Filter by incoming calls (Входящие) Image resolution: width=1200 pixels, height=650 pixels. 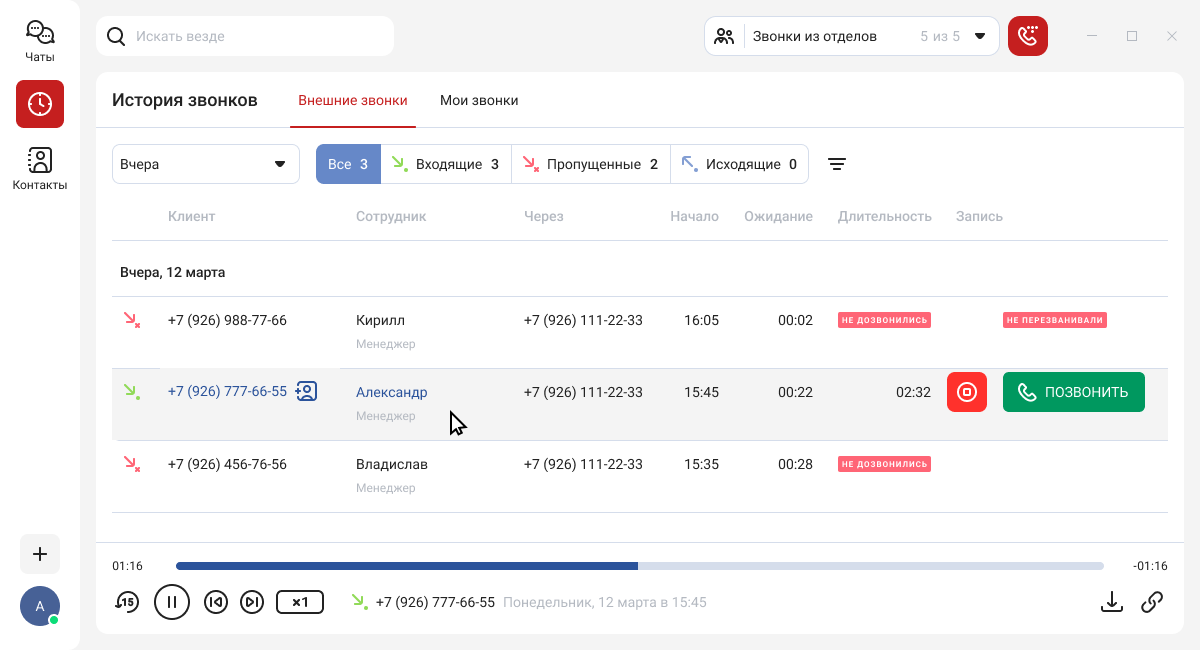(446, 165)
